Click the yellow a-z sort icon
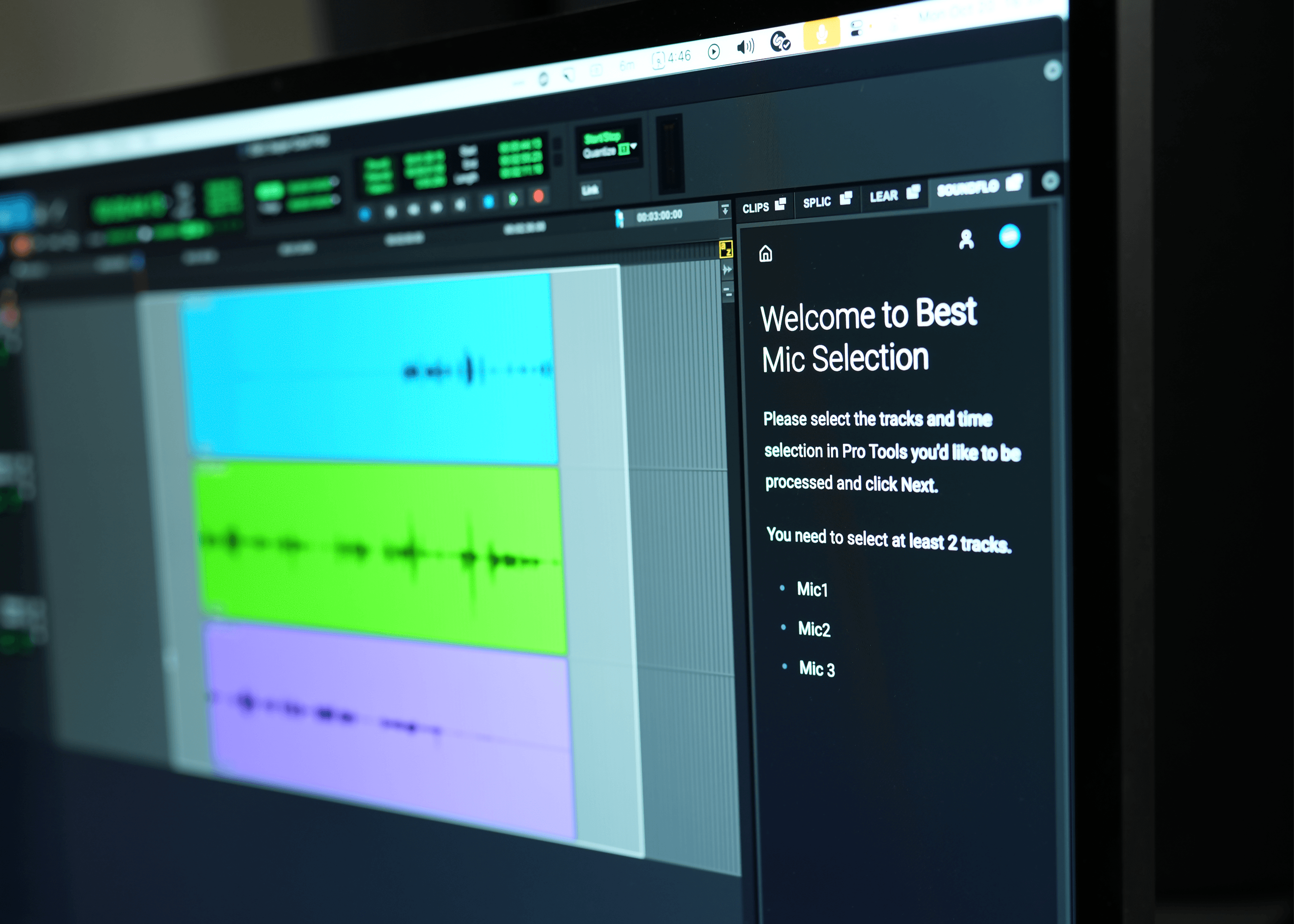 [x=726, y=249]
